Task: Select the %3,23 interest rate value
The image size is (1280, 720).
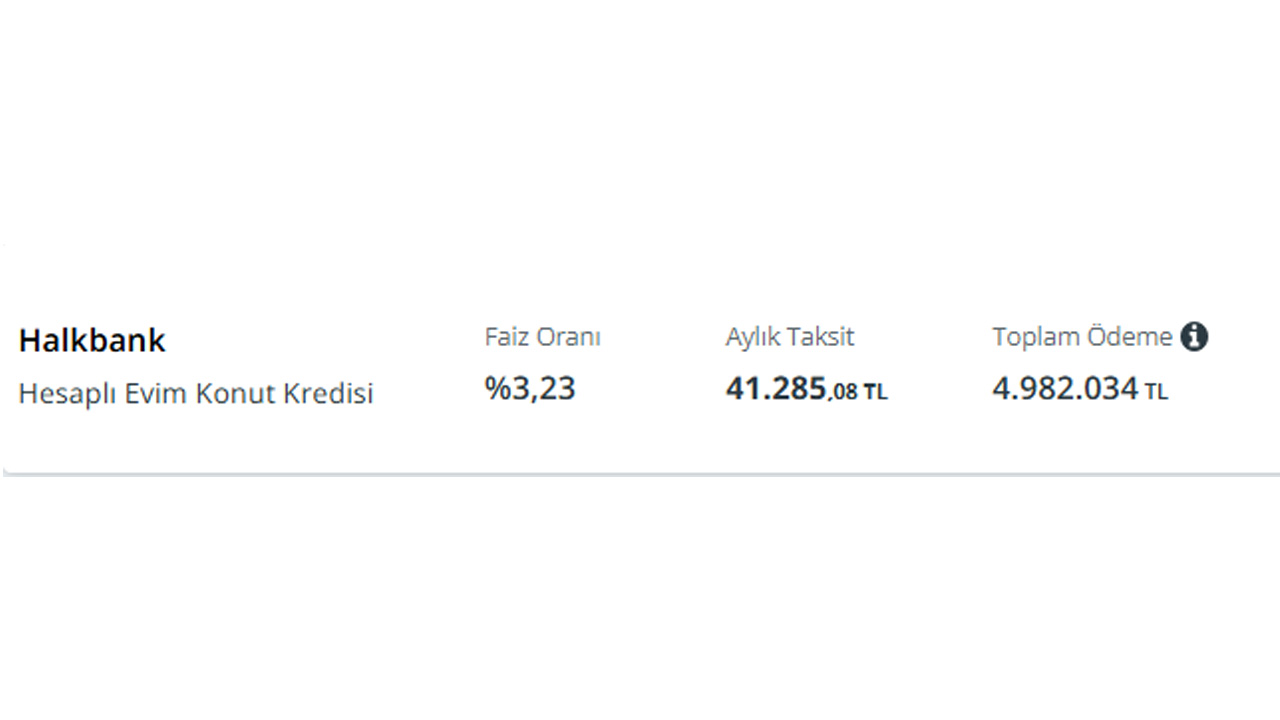Action: pos(530,388)
